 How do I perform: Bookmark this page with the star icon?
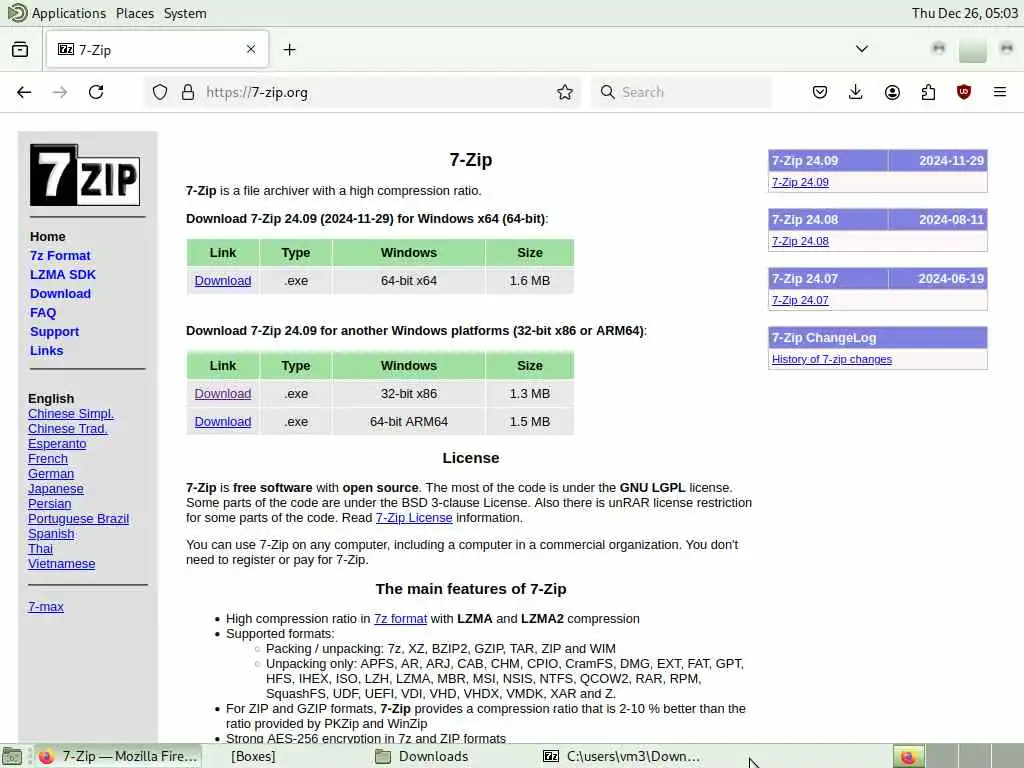[x=565, y=92]
